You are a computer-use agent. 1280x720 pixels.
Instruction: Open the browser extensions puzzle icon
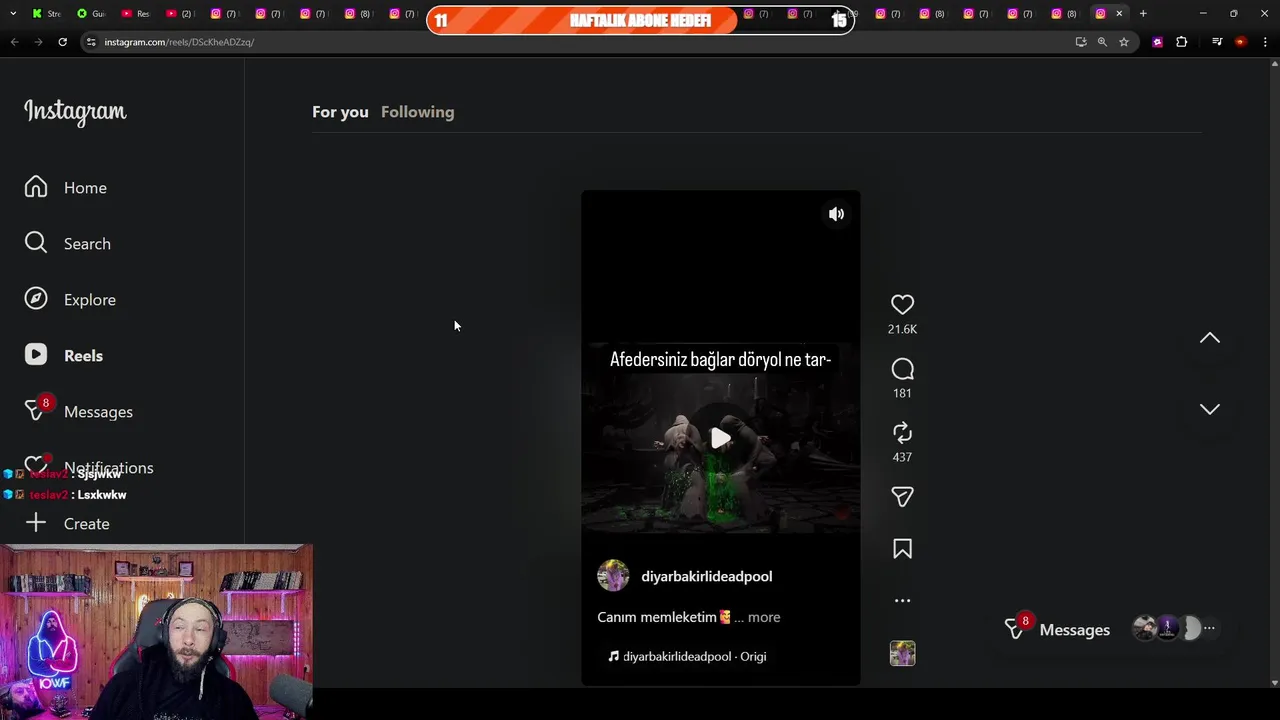coord(1182,42)
